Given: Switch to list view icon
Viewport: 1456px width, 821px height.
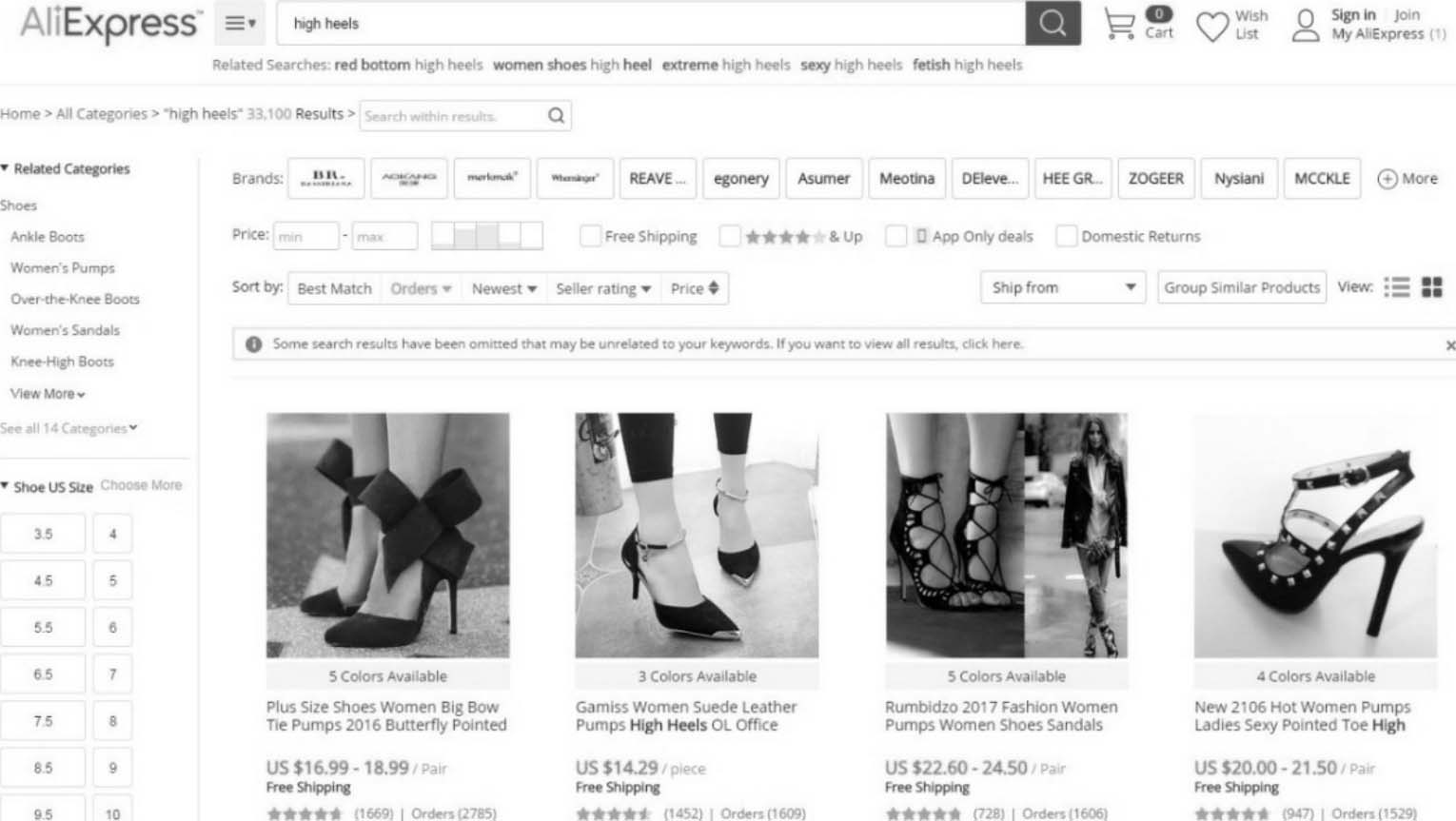Looking at the screenshot, I should point(1396,287).
